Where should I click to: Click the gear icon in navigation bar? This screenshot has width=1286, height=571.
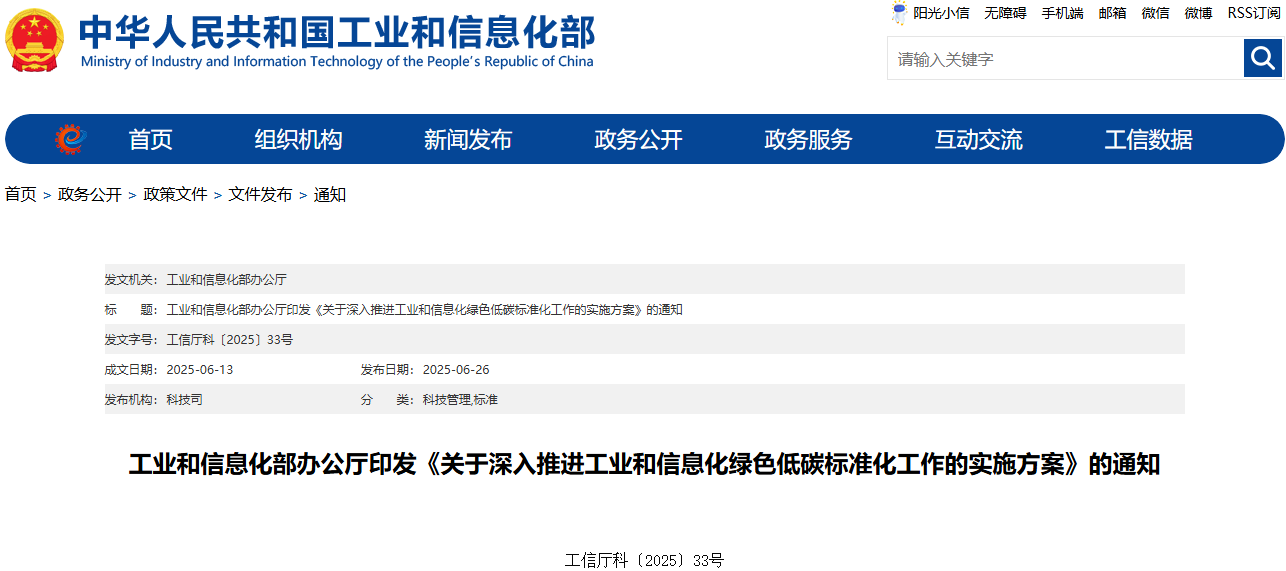[x=70, y=139]
